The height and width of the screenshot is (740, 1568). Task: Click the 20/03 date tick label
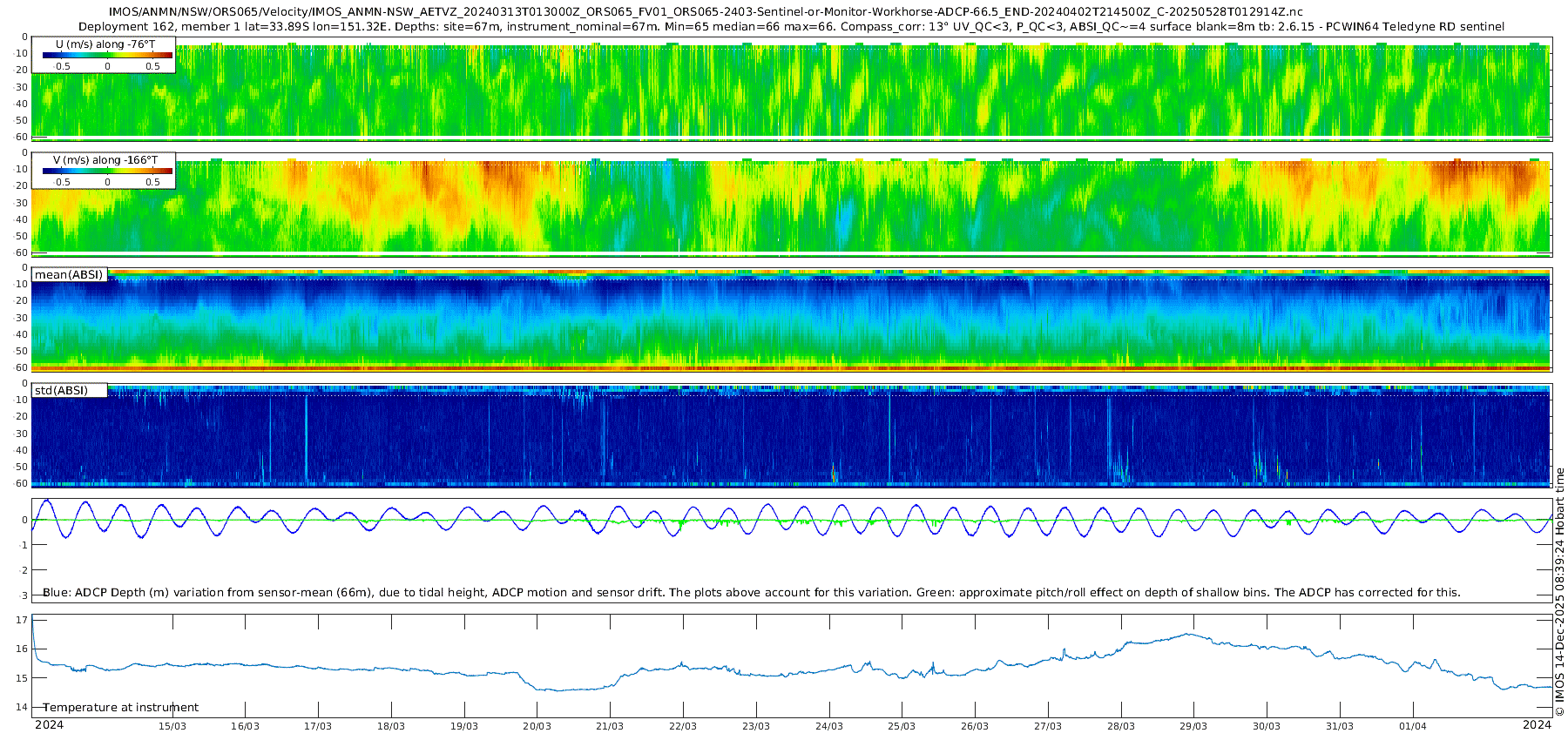(537, 726)
